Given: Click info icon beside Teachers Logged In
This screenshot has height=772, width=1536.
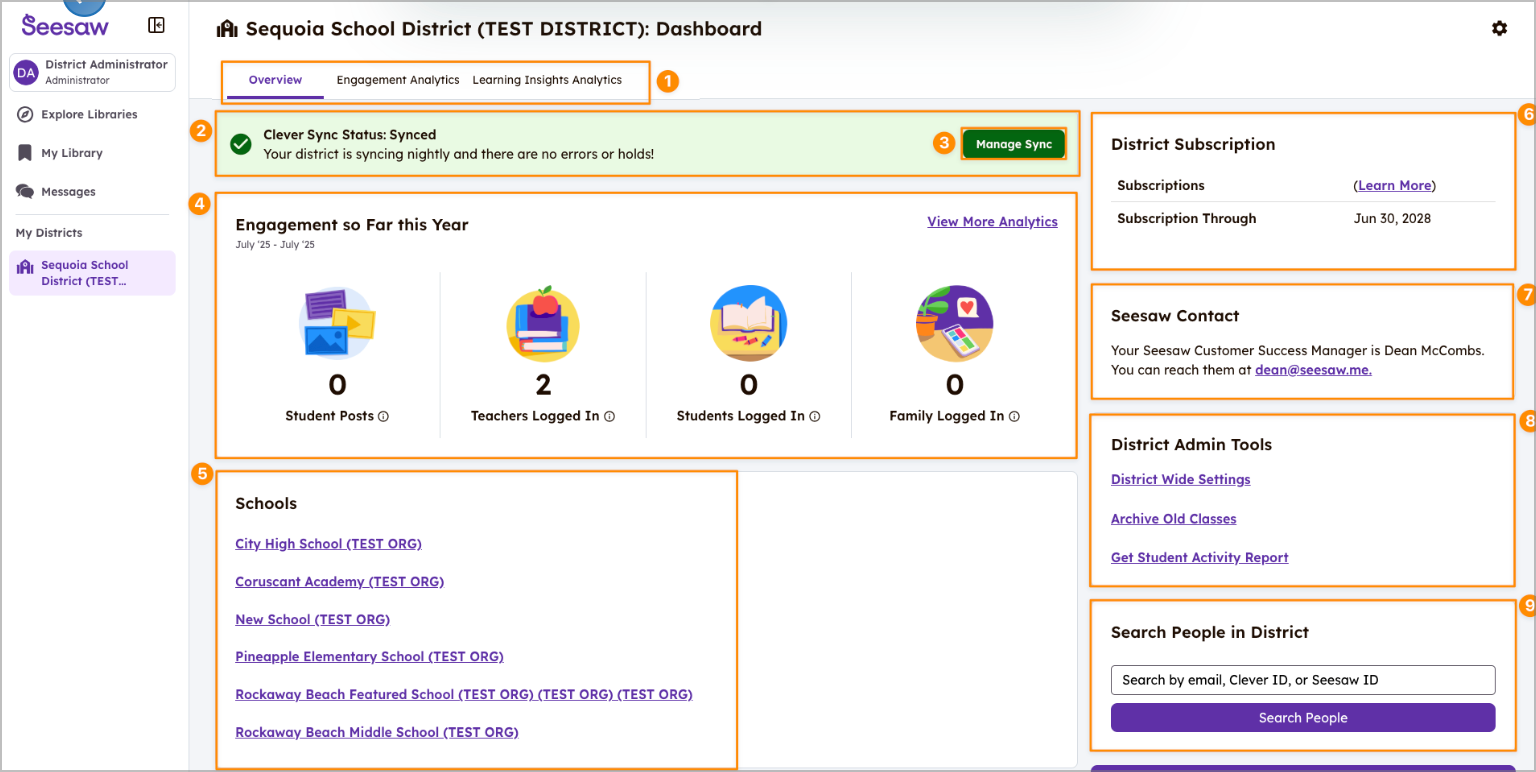Looking at the screenshot, I should pos(609,417).
